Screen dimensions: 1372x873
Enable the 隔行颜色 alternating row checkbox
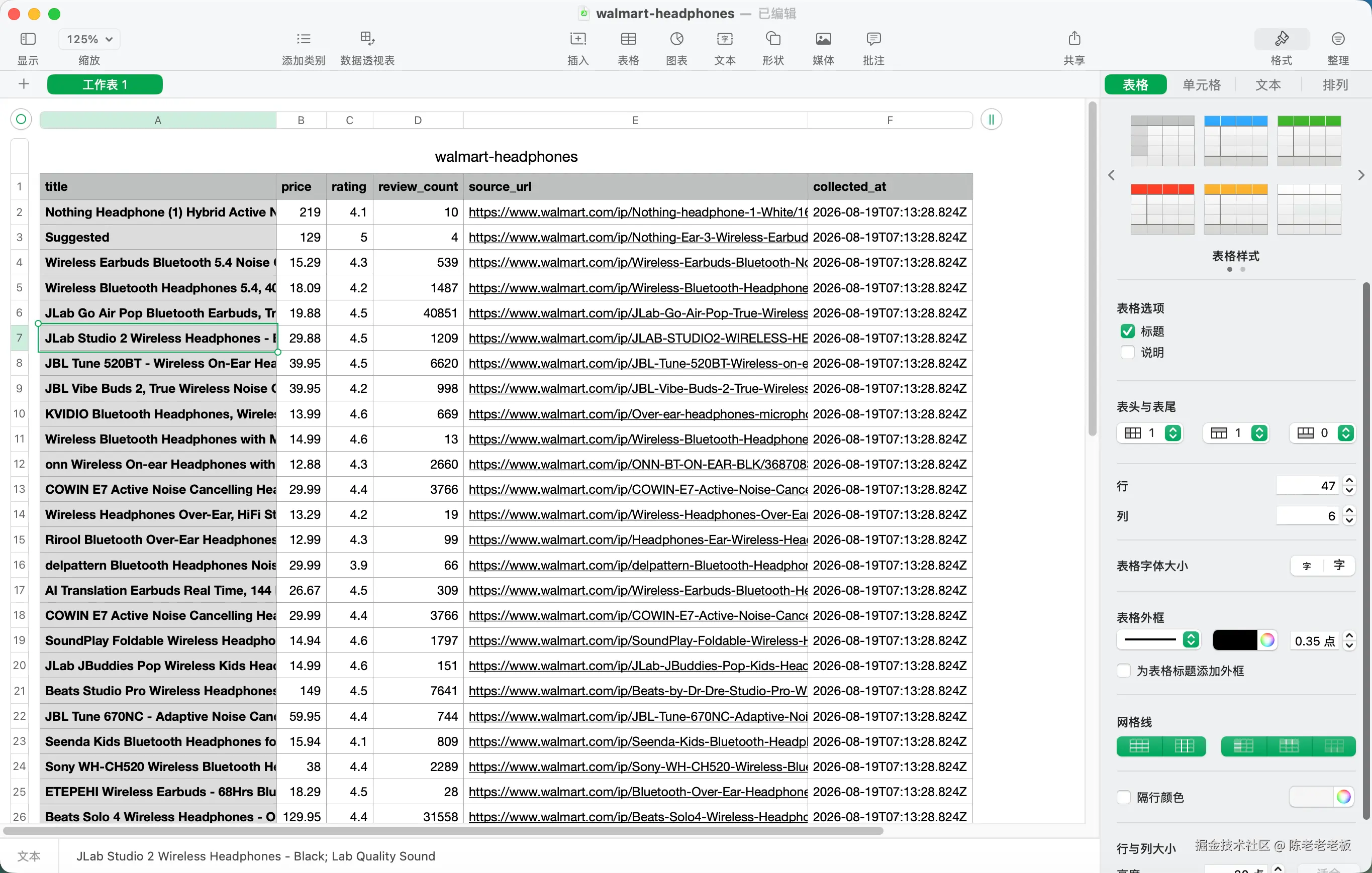(x=1124, y=797)
